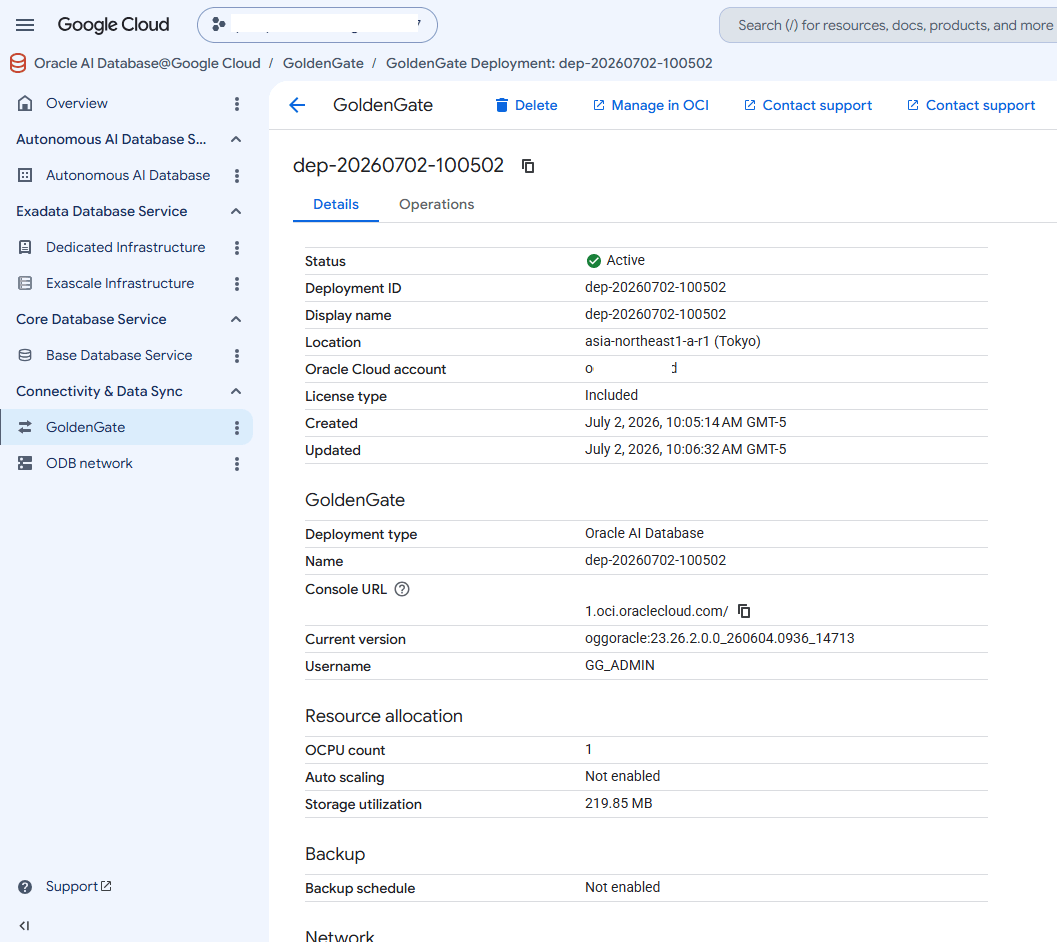Viewport: 1057px width, 942px height.
Task: Click the GoldenGate swap arrows icon
Action: pos(25,428)
